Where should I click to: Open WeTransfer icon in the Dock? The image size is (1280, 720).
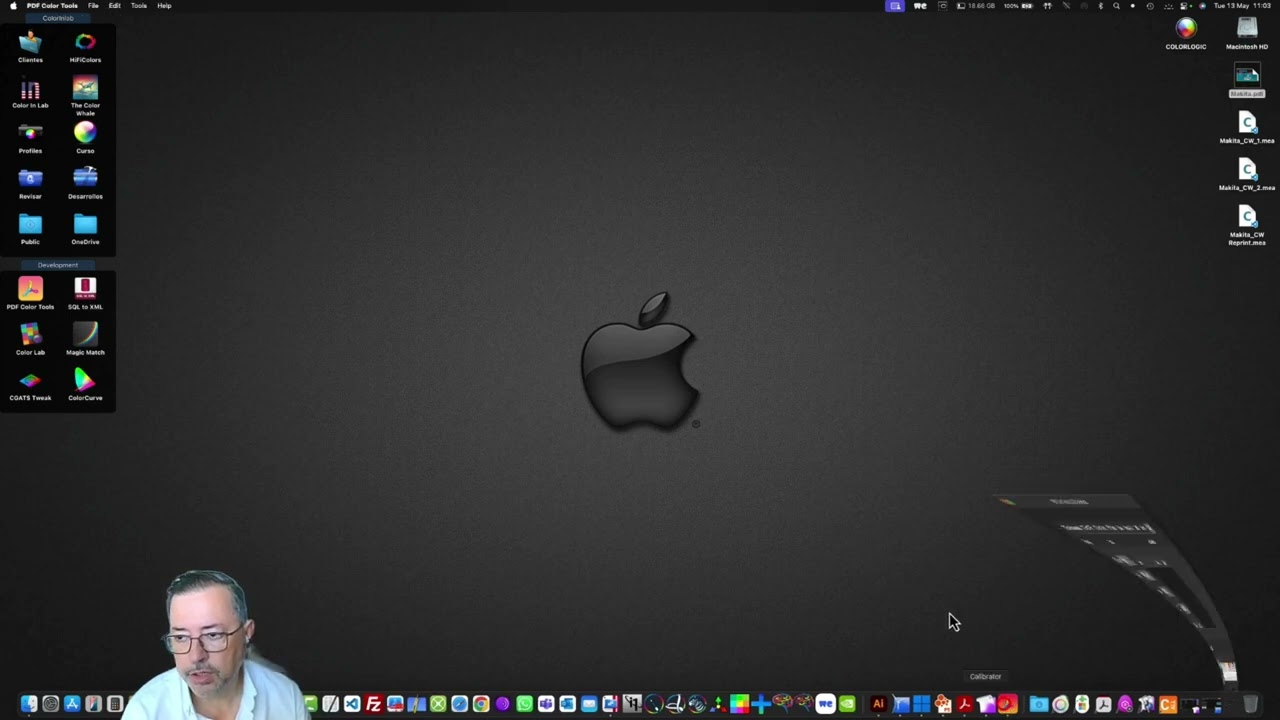(x=825, y=704)
